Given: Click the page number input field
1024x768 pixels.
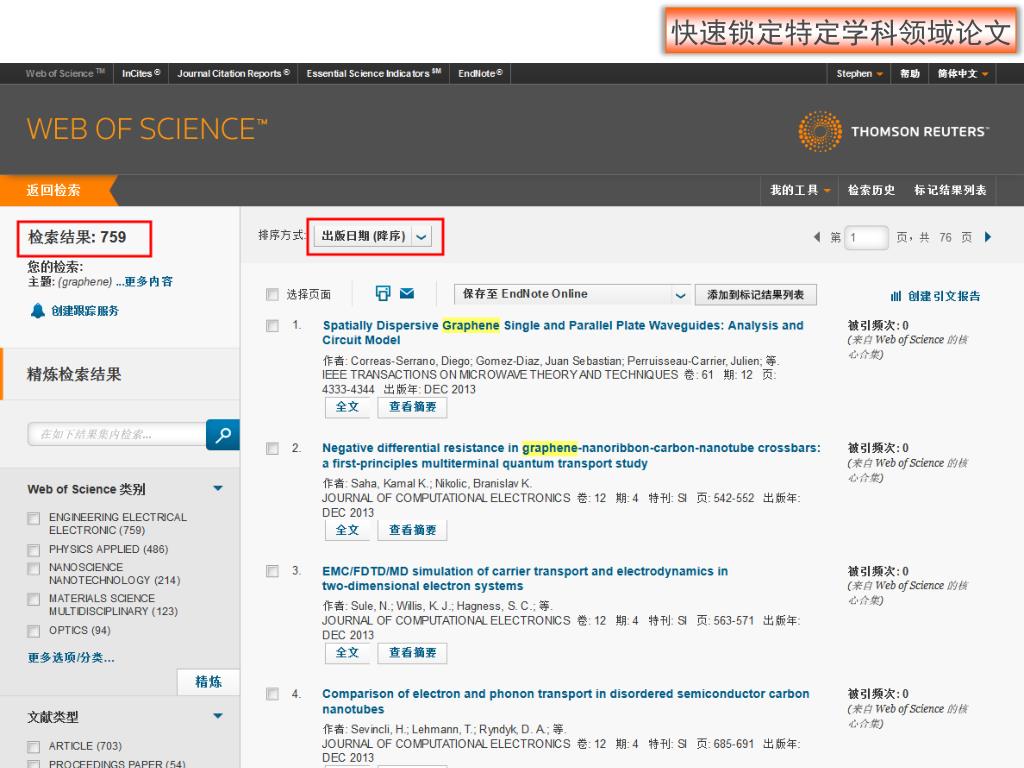Looking at the screenshot, I should coord(866,237).
